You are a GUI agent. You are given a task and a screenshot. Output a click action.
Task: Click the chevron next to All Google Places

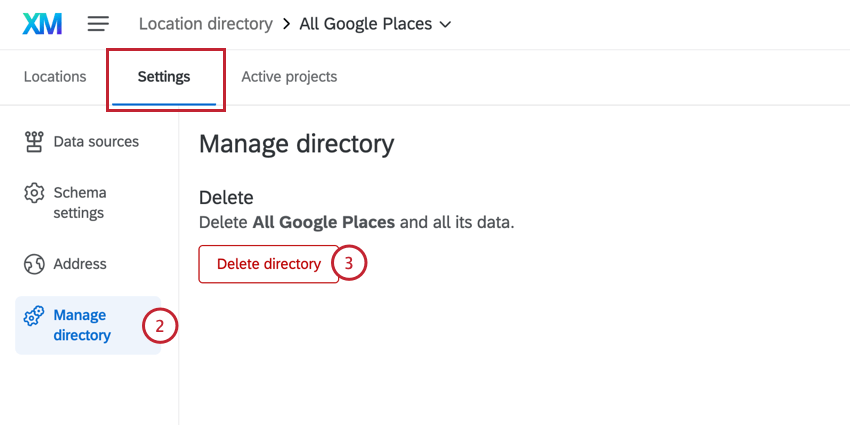click(445, 23)
